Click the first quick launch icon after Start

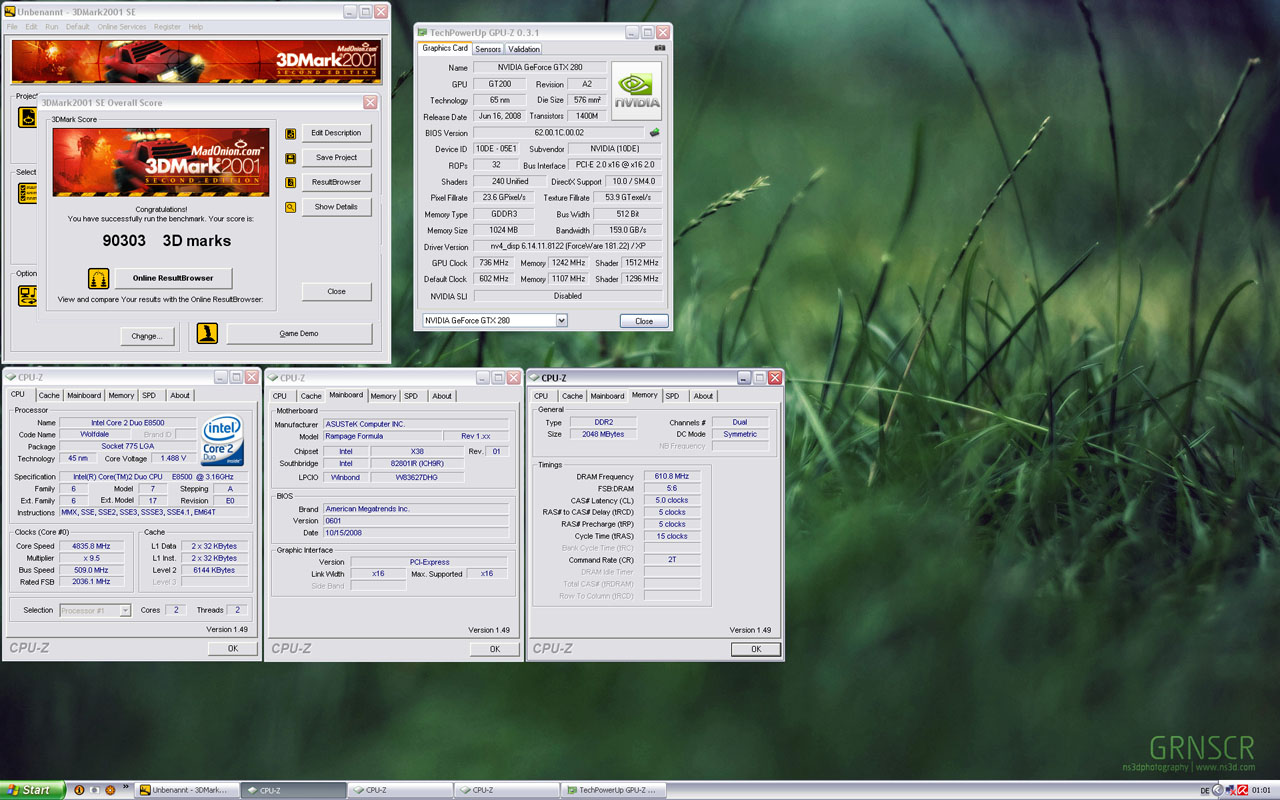tap(79, 790)
